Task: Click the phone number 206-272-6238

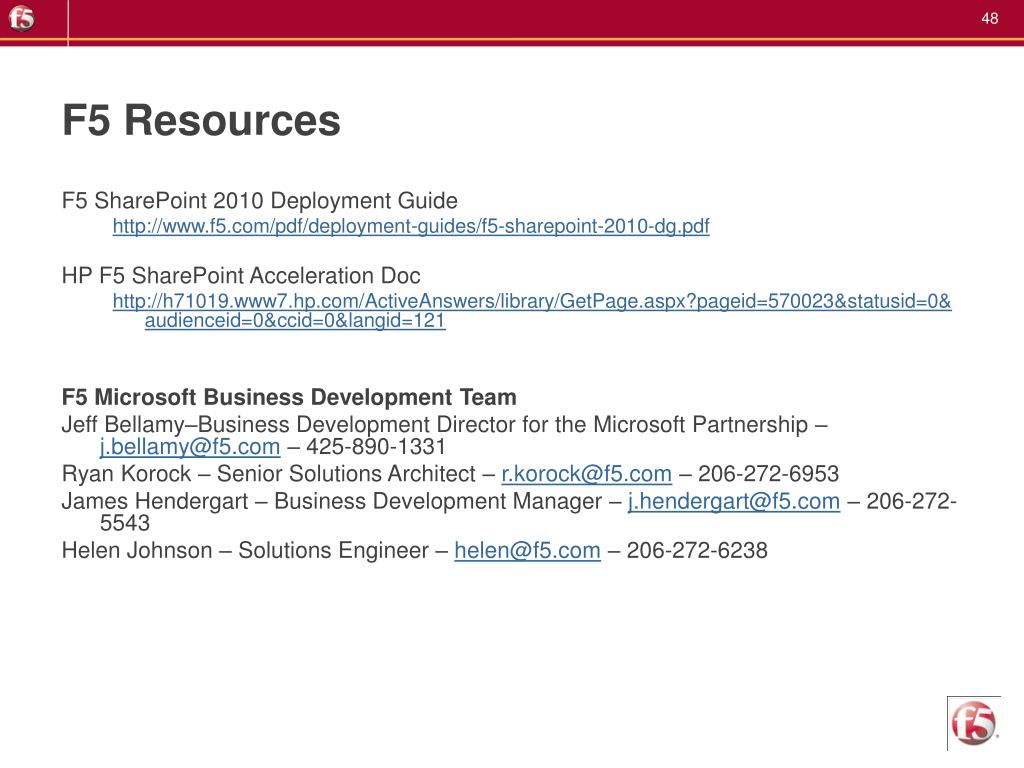Action: tap(697, 550)
